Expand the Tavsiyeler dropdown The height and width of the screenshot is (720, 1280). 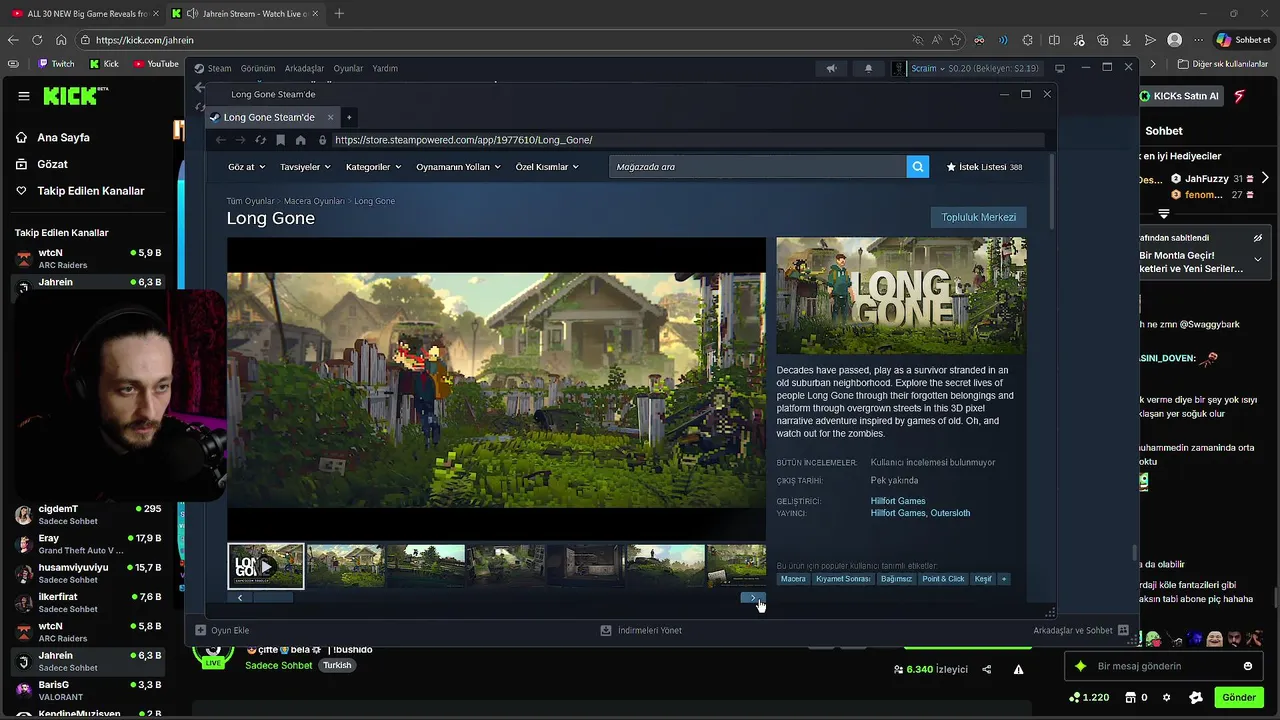click(305, 167)
